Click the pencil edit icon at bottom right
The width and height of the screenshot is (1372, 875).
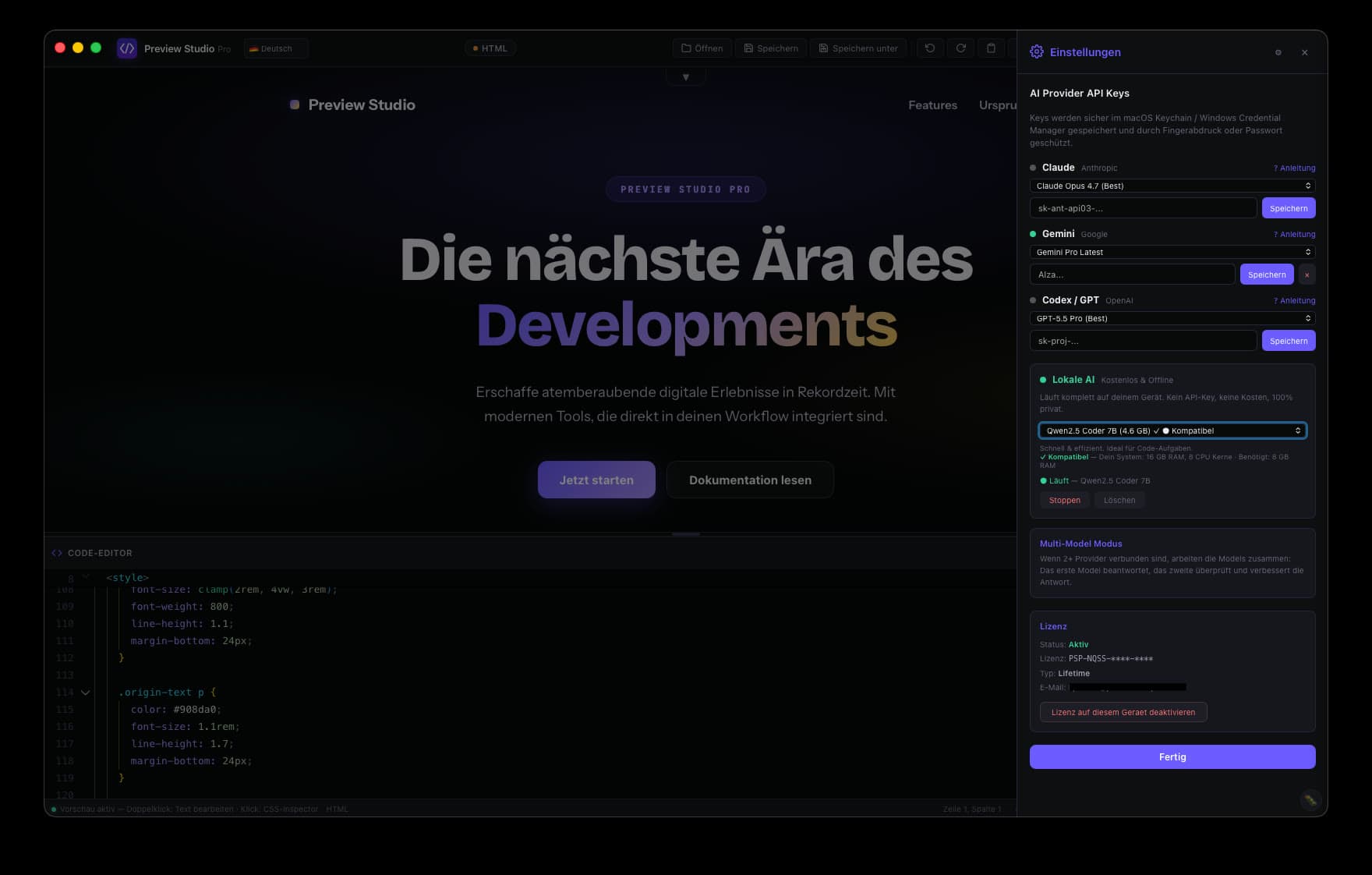(1310, 799)
